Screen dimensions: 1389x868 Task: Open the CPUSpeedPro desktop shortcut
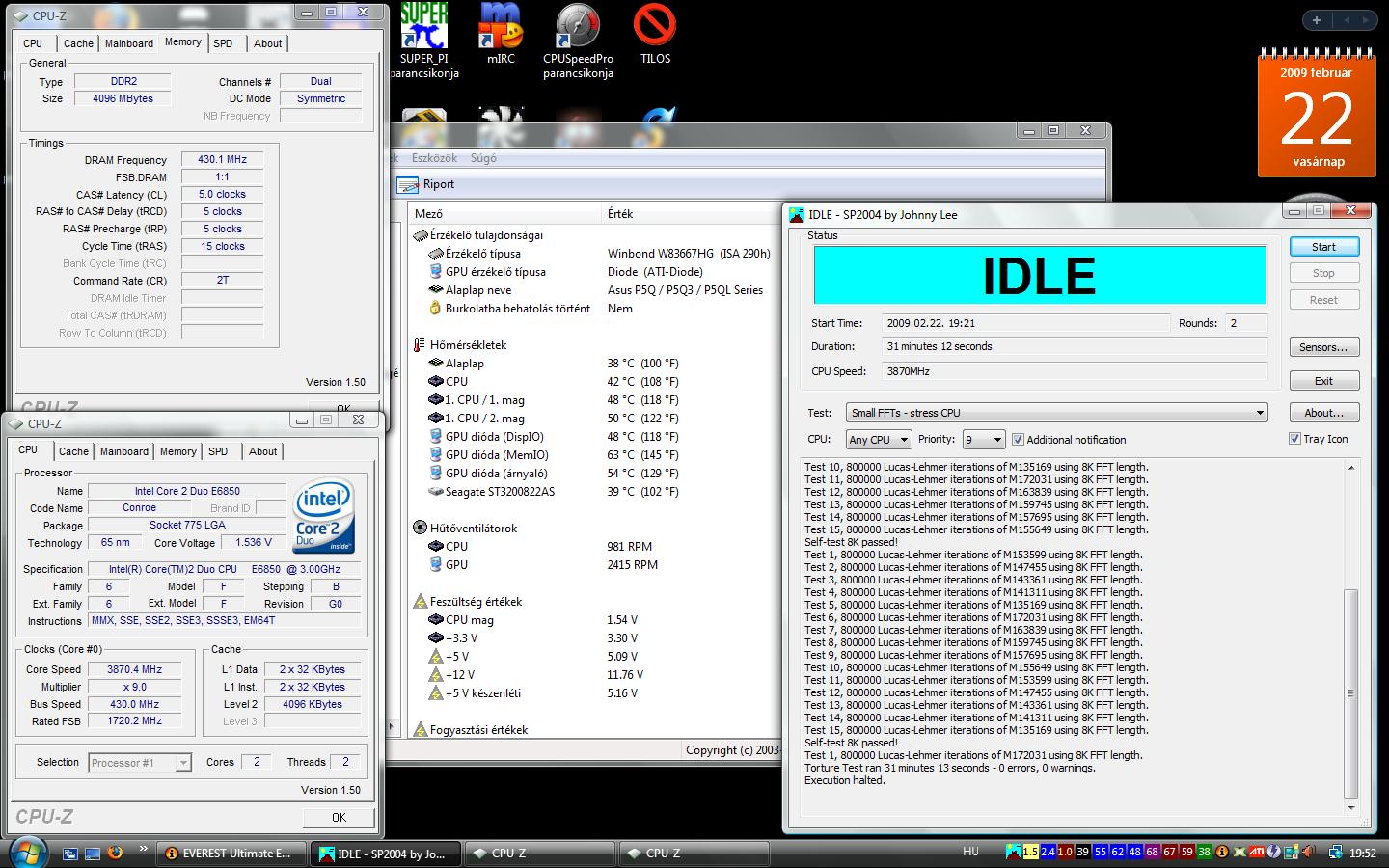coord(578,41)
